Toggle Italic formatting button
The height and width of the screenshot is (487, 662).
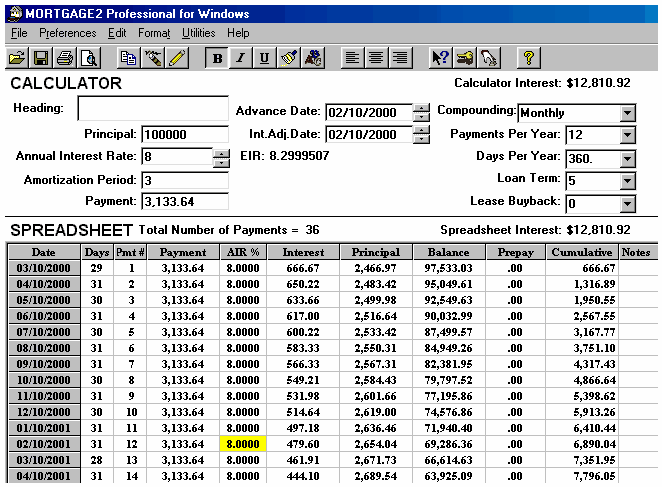[240, 58]
